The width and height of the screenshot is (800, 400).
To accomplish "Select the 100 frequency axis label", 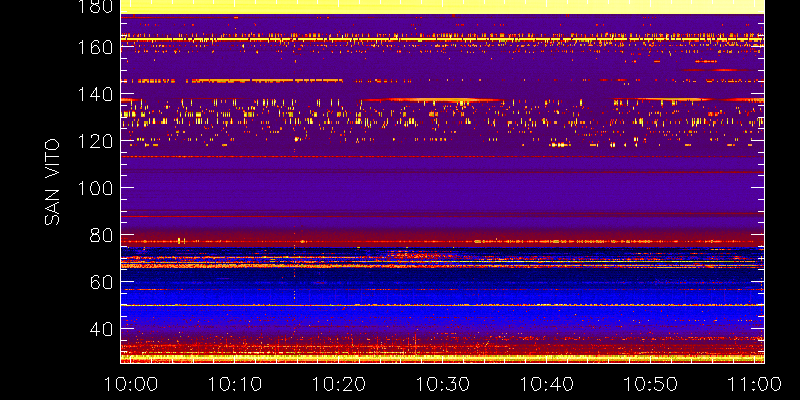I will [94, 189].
